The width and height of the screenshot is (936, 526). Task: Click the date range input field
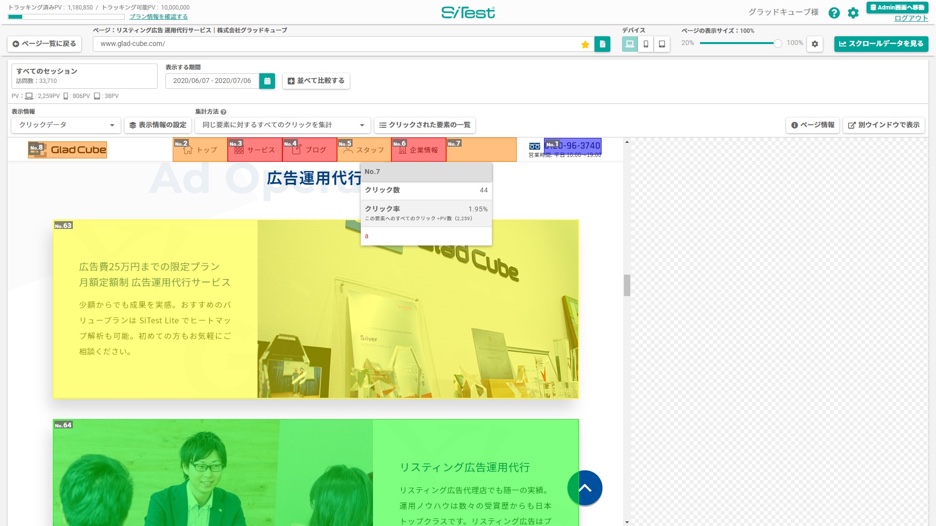point(212,81)
